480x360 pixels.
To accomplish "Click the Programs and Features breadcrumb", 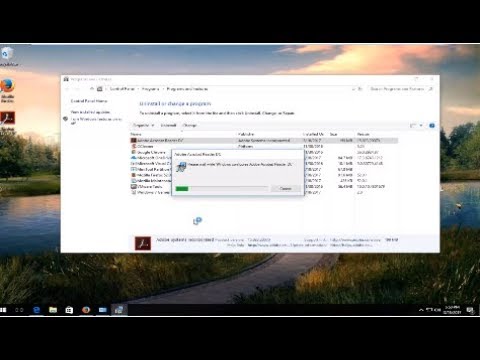I will point(187,89).
